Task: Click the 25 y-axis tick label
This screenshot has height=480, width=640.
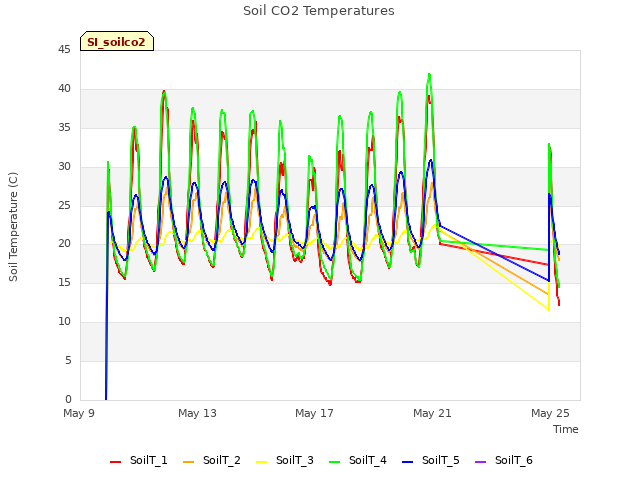Action: tap(64, 205)
